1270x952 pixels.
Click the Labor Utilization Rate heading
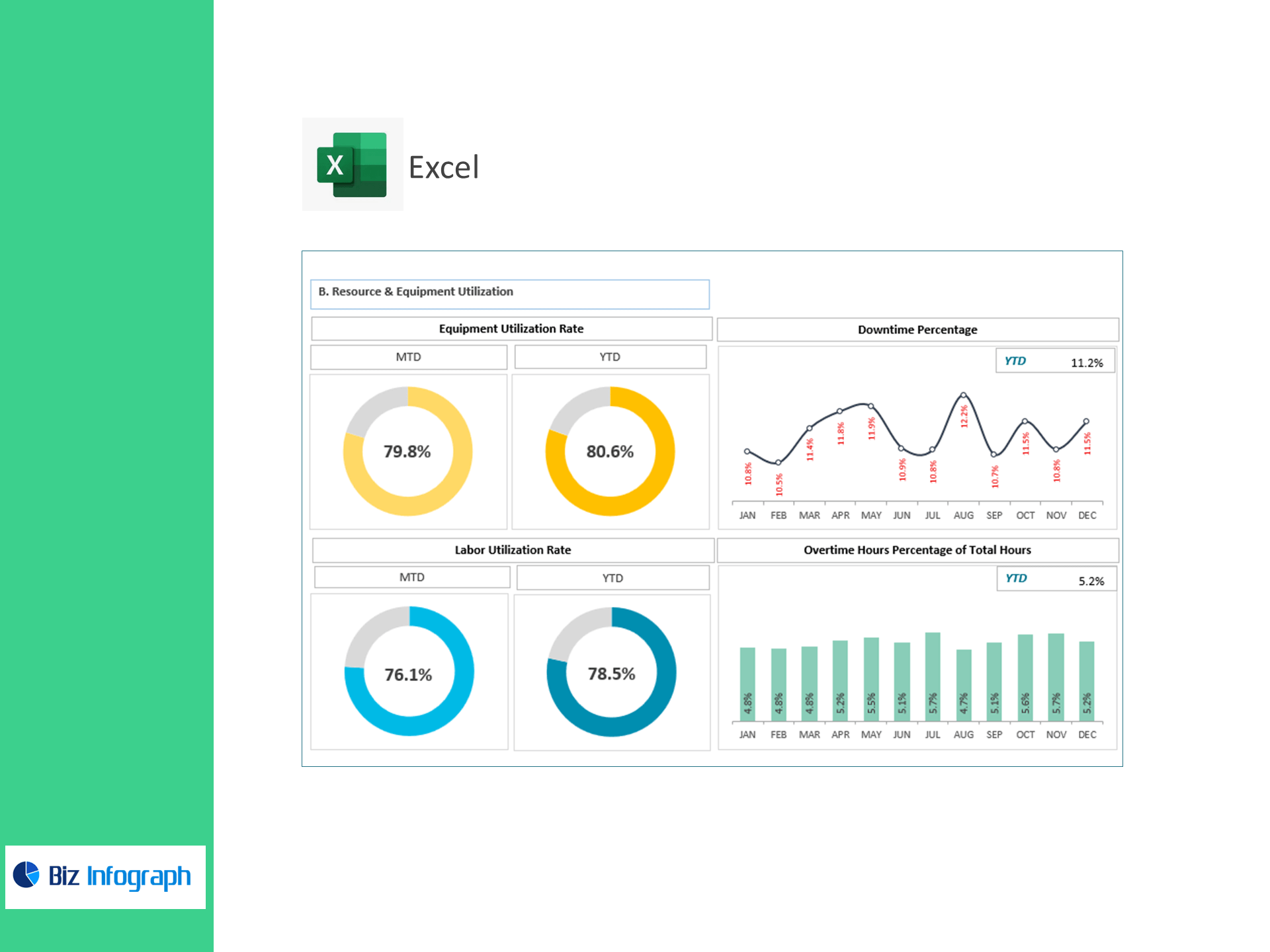(513, 550)
